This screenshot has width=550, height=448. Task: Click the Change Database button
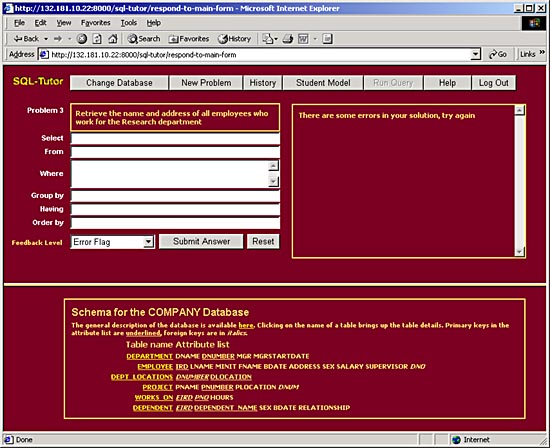click(119, 83)
